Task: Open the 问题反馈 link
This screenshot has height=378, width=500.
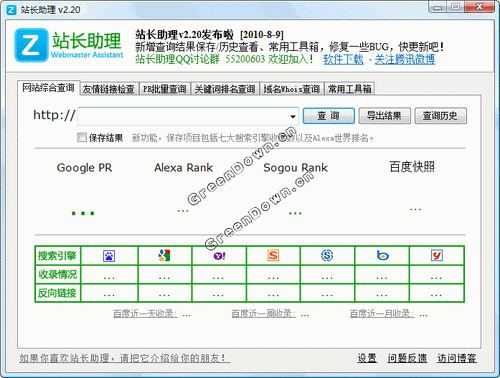Action: pos(407,358)
